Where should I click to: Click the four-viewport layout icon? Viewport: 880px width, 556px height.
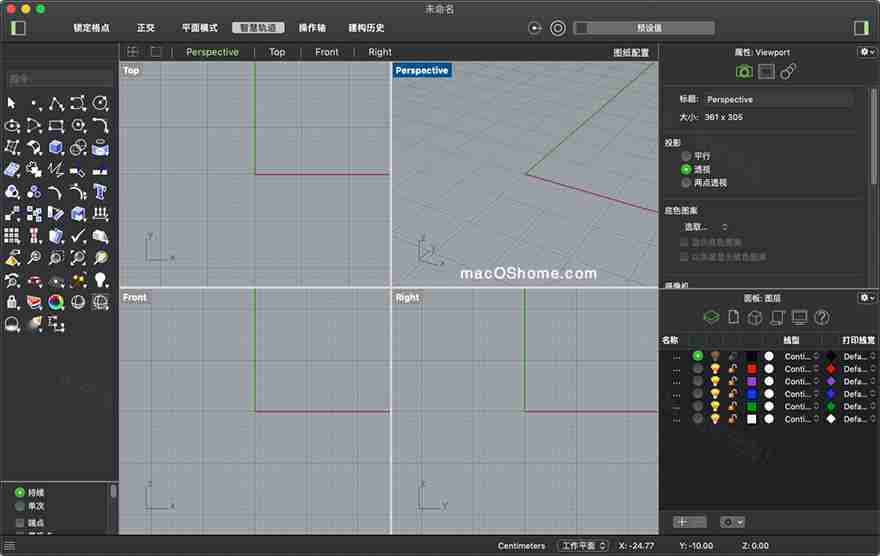tap(132, 52)
